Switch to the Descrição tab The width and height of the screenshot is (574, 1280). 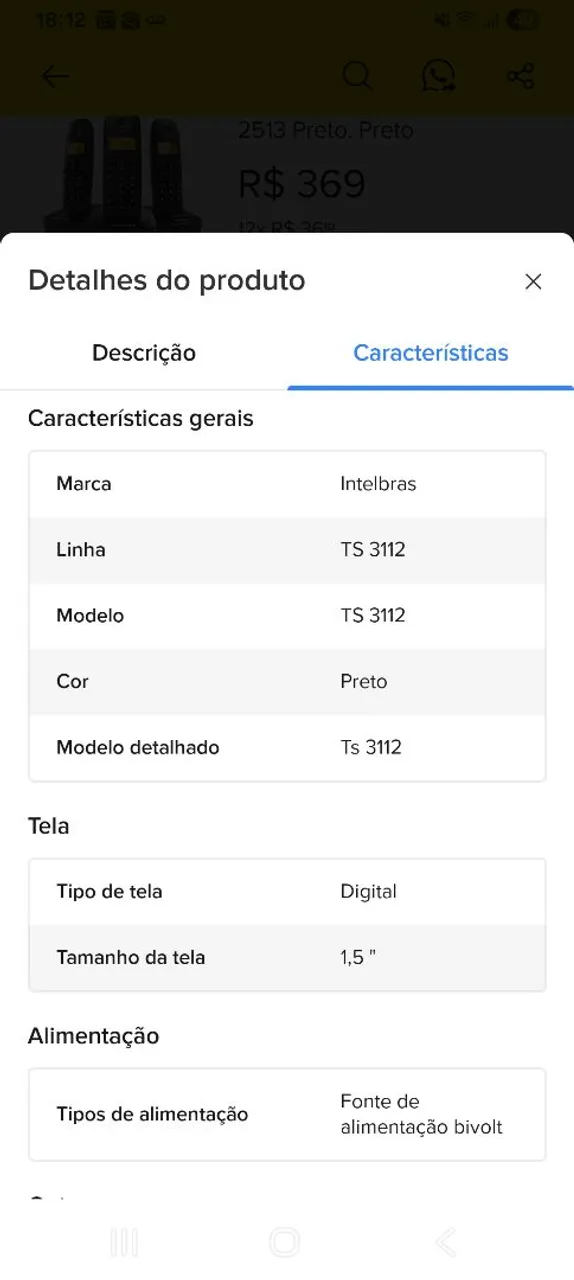[x=144, y=353]
